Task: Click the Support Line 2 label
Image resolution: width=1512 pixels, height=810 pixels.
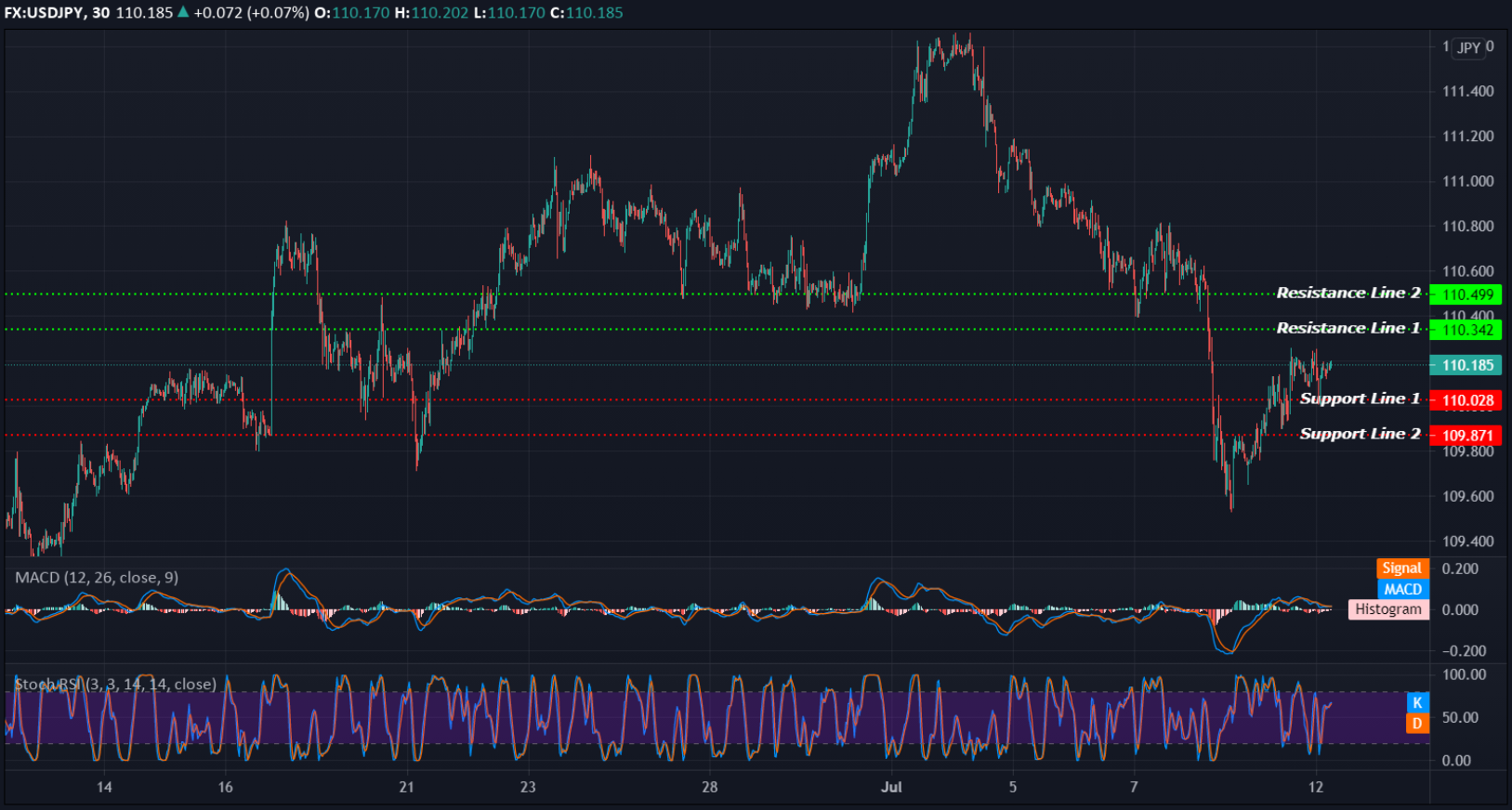Action: 1360,434
